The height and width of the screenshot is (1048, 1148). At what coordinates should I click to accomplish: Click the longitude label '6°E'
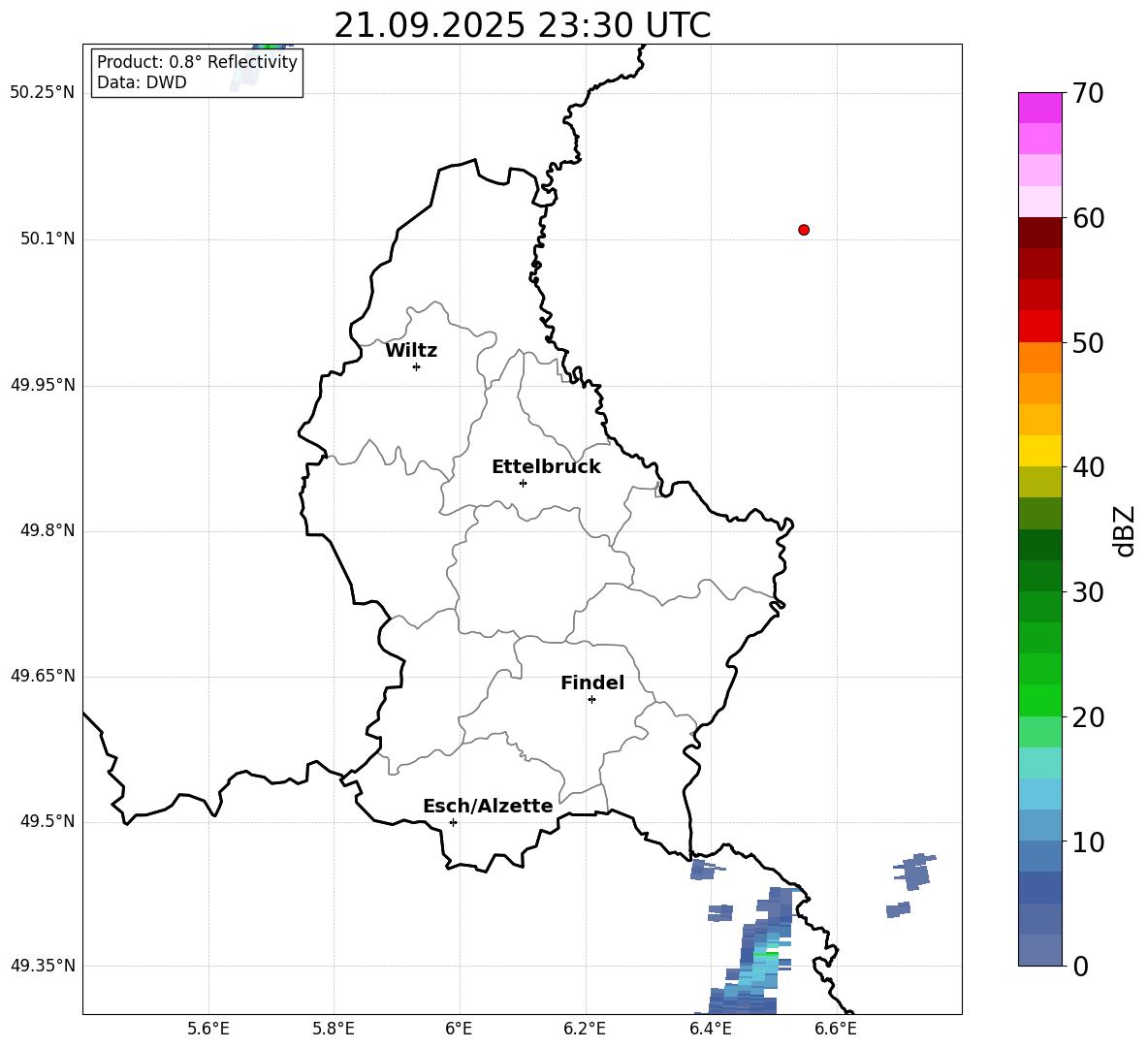459,1029
